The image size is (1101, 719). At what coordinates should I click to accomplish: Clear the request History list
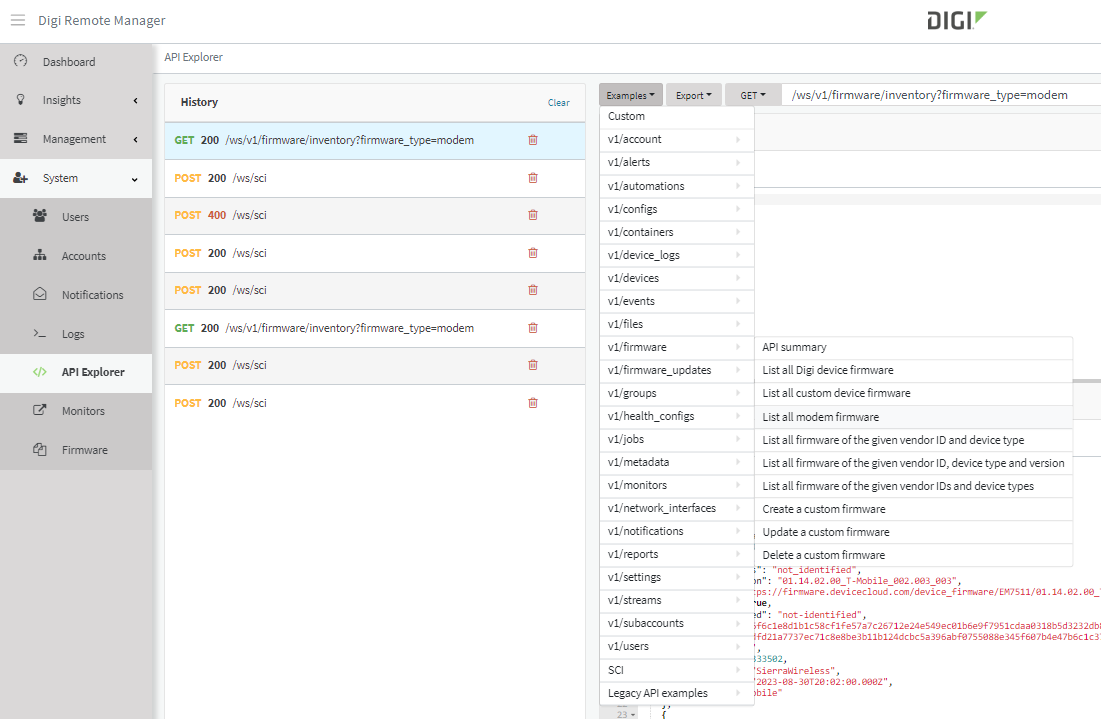559,103
